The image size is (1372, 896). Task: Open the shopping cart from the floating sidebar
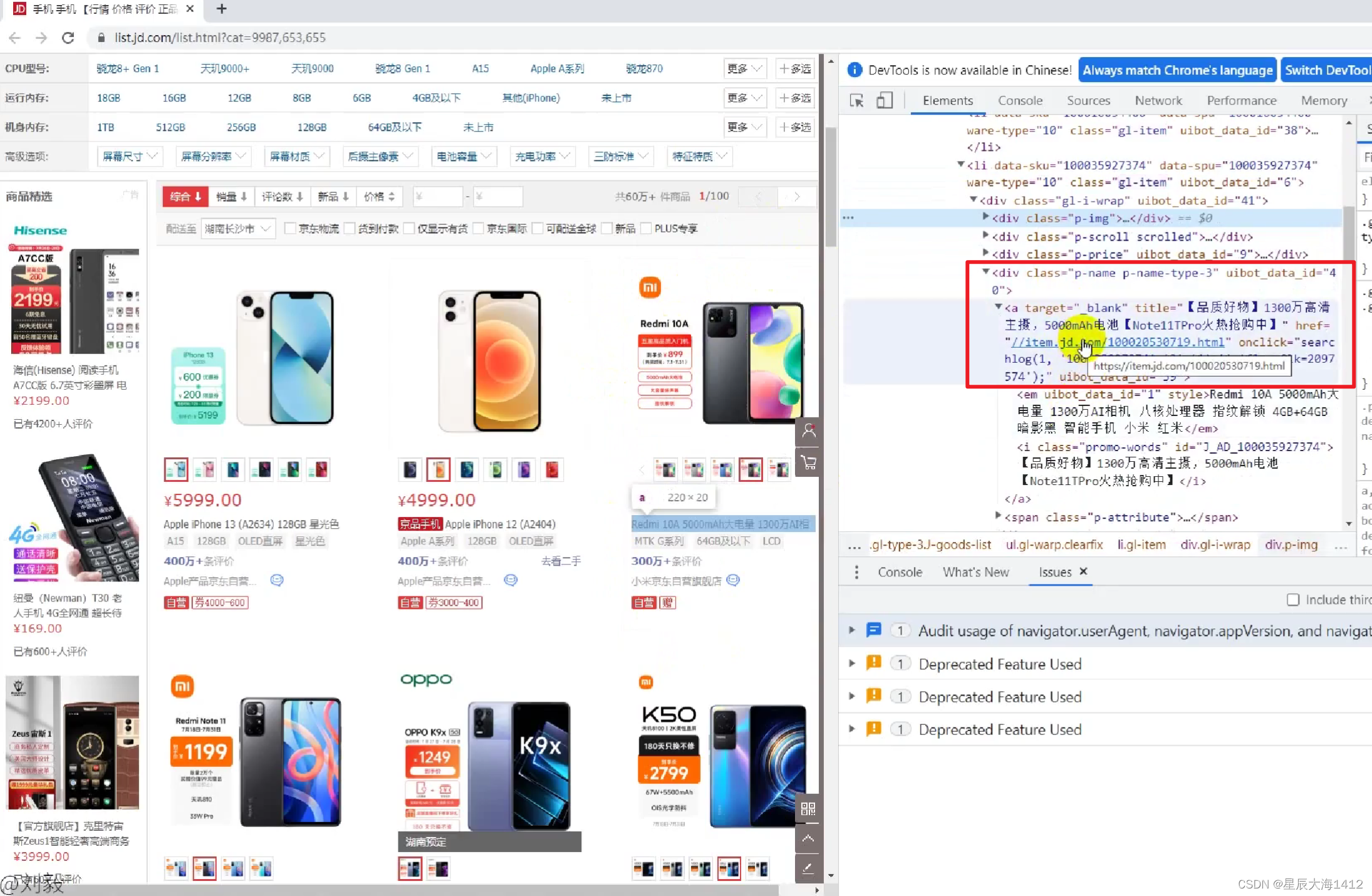pyautogui.click(x=808, y=462)
